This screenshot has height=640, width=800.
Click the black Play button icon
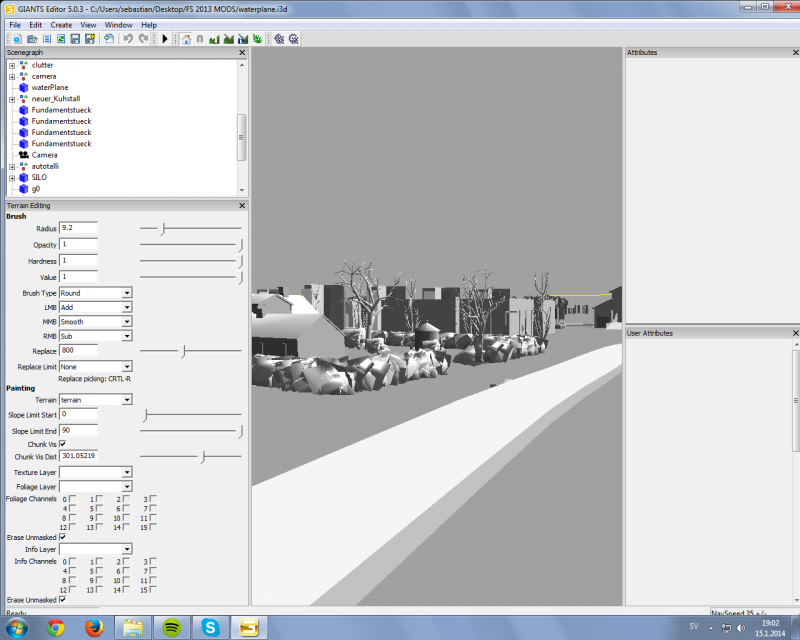point(165,39)
